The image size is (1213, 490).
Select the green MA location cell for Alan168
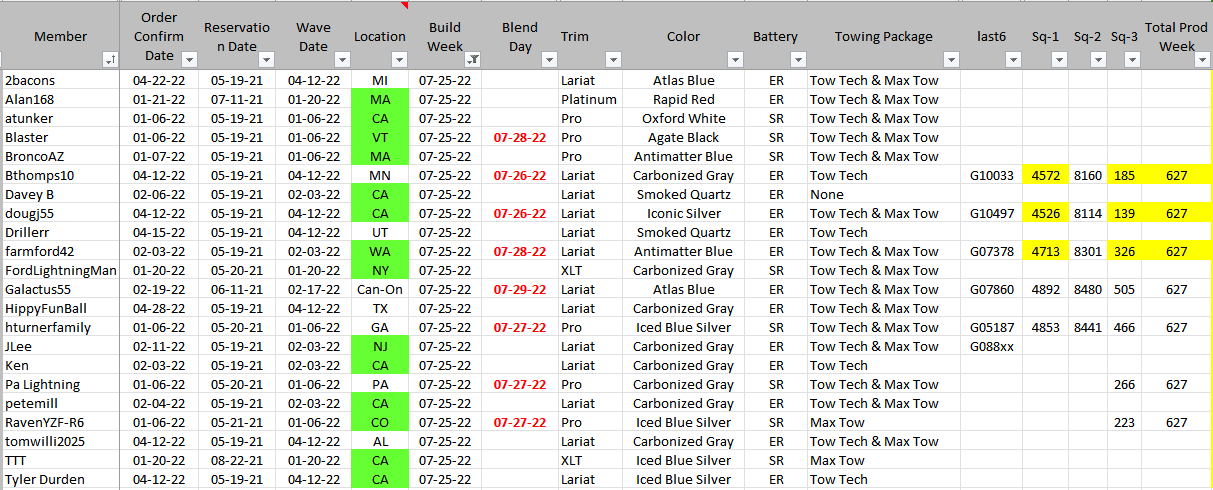(x=380, y=100)
